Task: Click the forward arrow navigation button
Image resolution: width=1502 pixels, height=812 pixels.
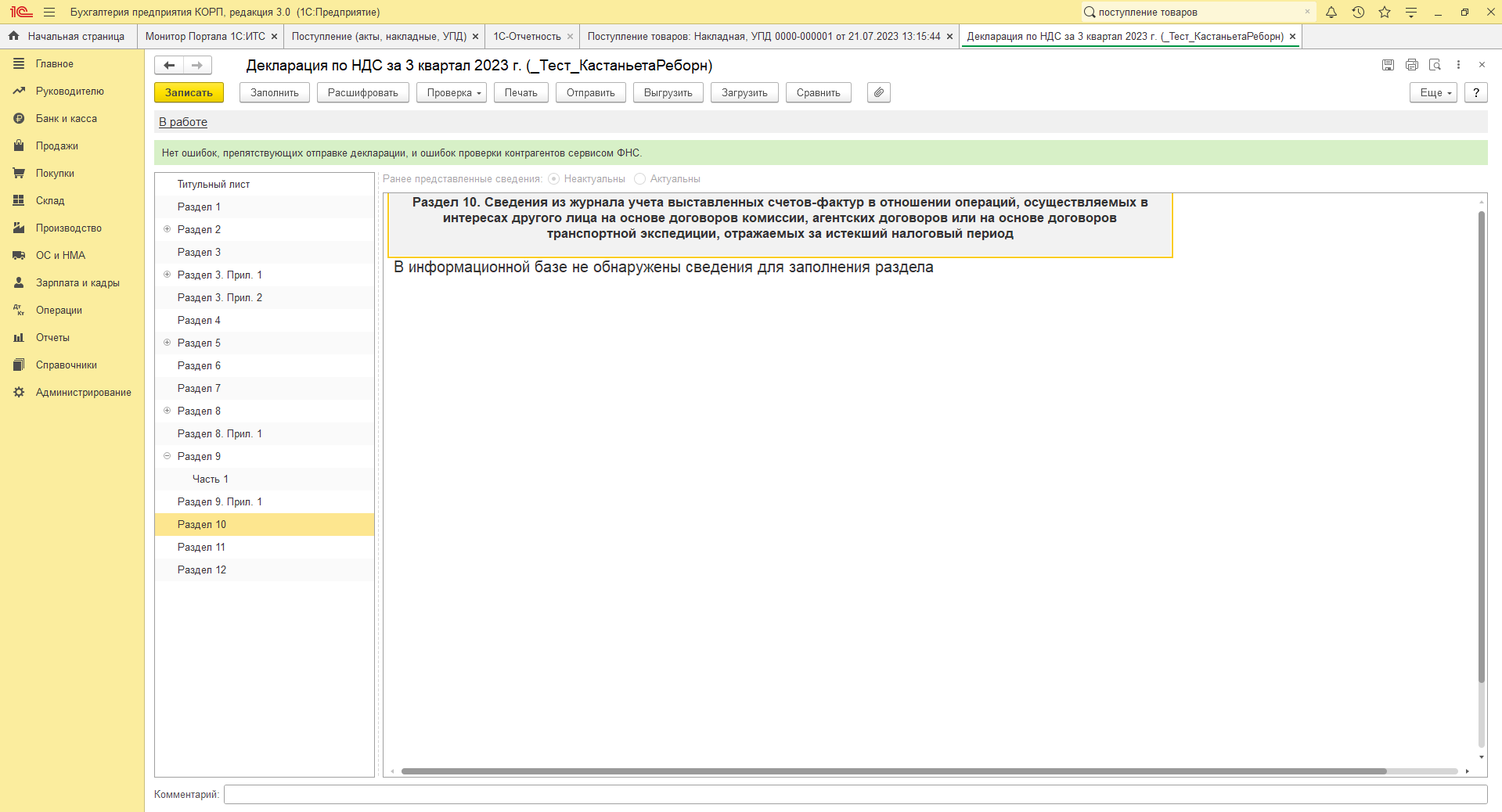Action: coord(197,66)
